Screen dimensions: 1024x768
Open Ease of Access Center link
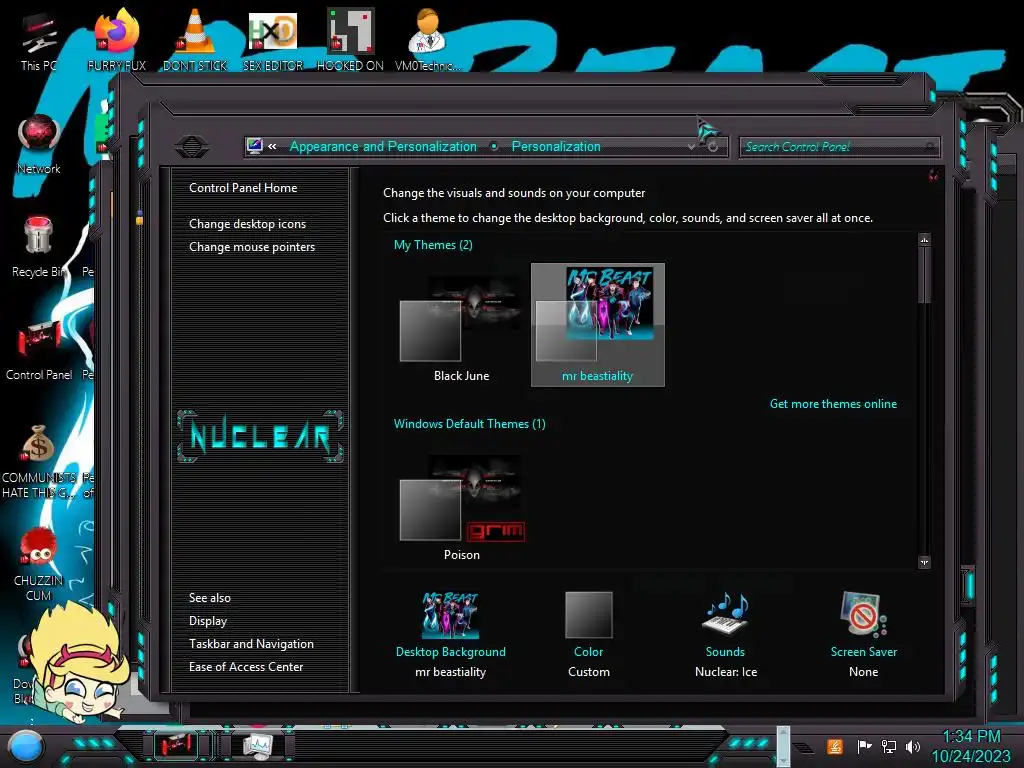click(x=246, y=666)
